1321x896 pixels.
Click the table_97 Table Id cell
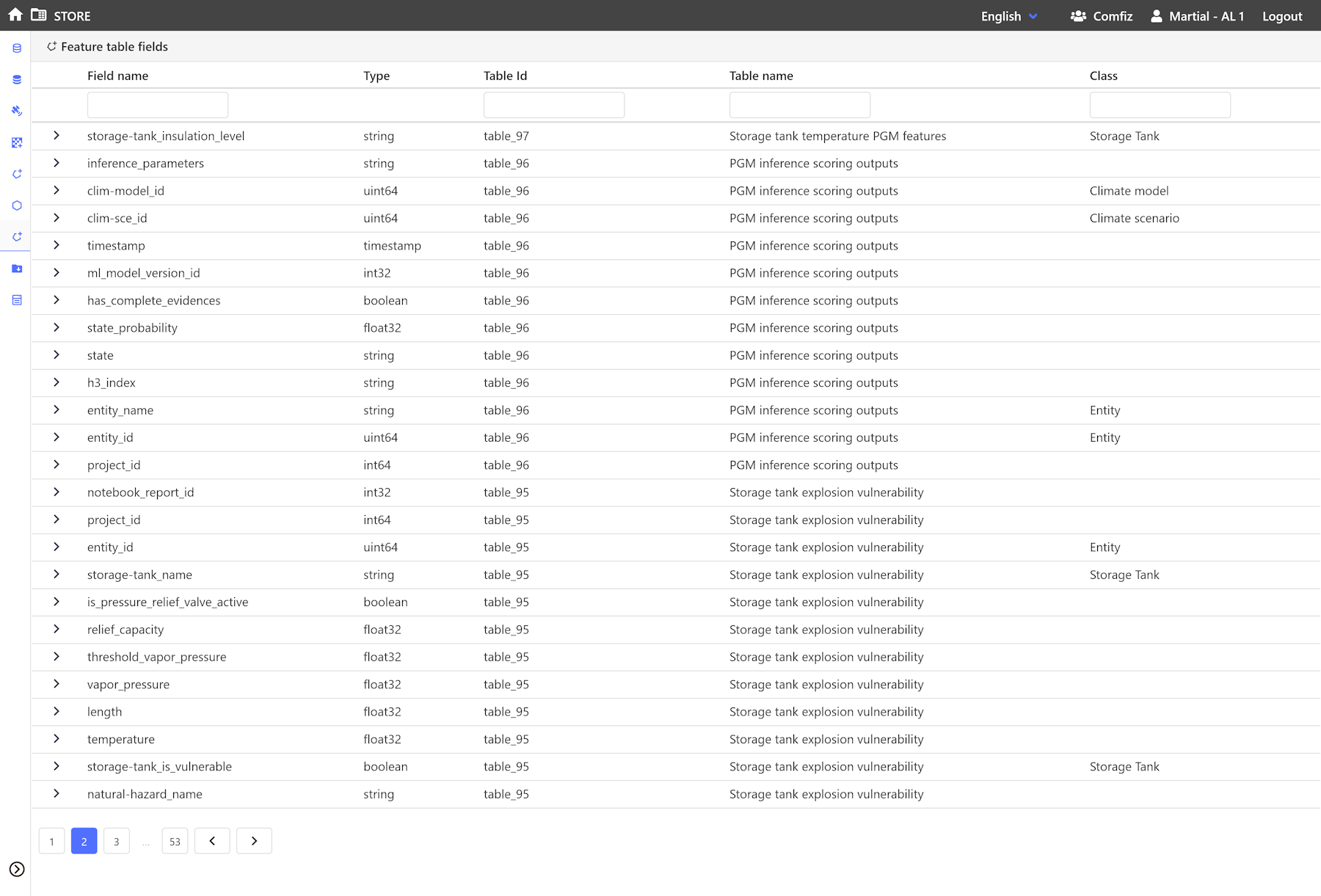506,136
